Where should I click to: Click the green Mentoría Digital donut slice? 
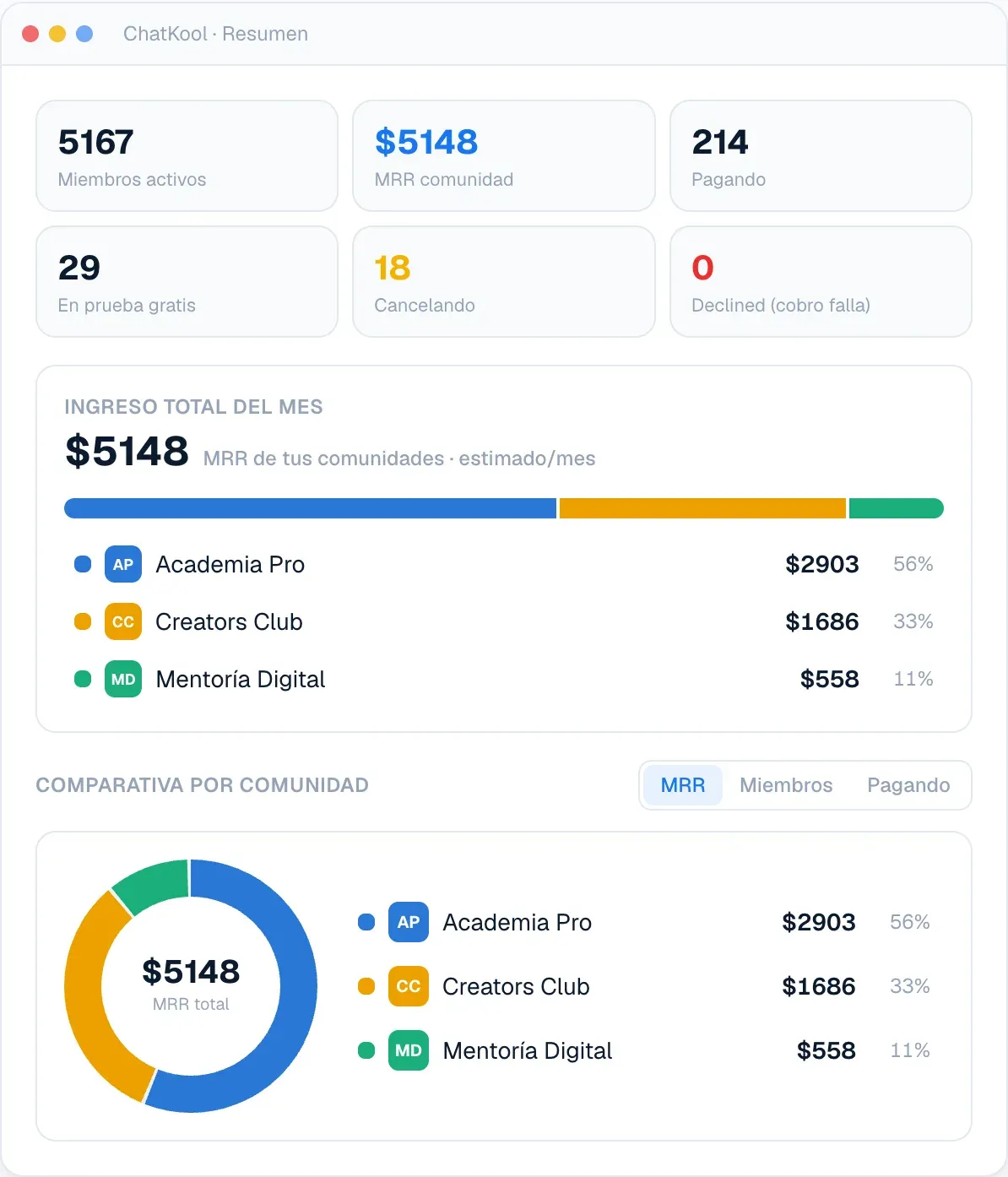pyautogui.click(x=156, y=885)
